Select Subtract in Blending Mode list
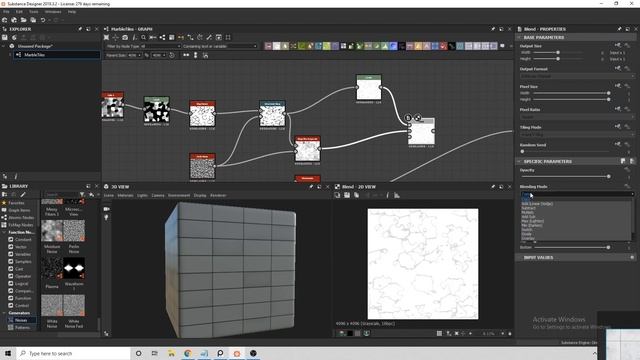This screenshot has height=360, width=640. (x=529, y=208)
